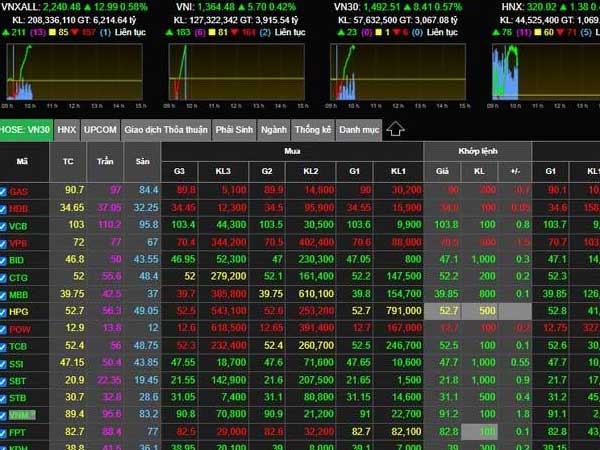Click HPG KL1 value 791,000
This screenshot has width=600, height=450.
[x=404, y=311]
